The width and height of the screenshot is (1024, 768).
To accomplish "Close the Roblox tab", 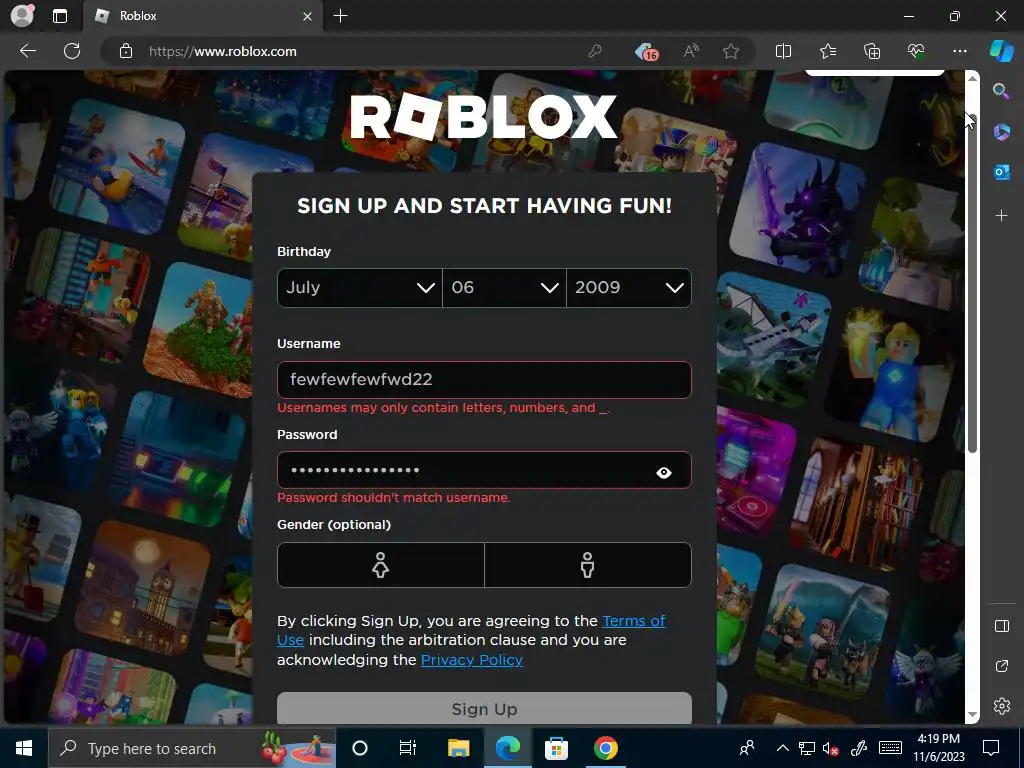I will pyautogui.click(x=307, y=16).
